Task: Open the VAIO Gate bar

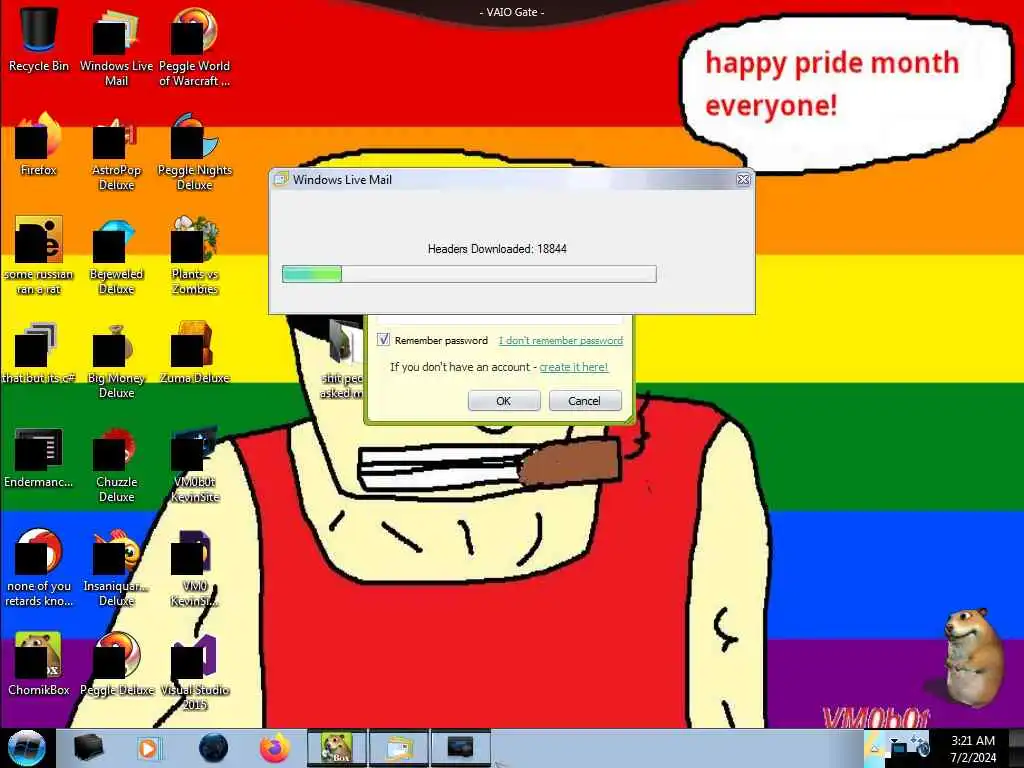Action: coord(512,12)
